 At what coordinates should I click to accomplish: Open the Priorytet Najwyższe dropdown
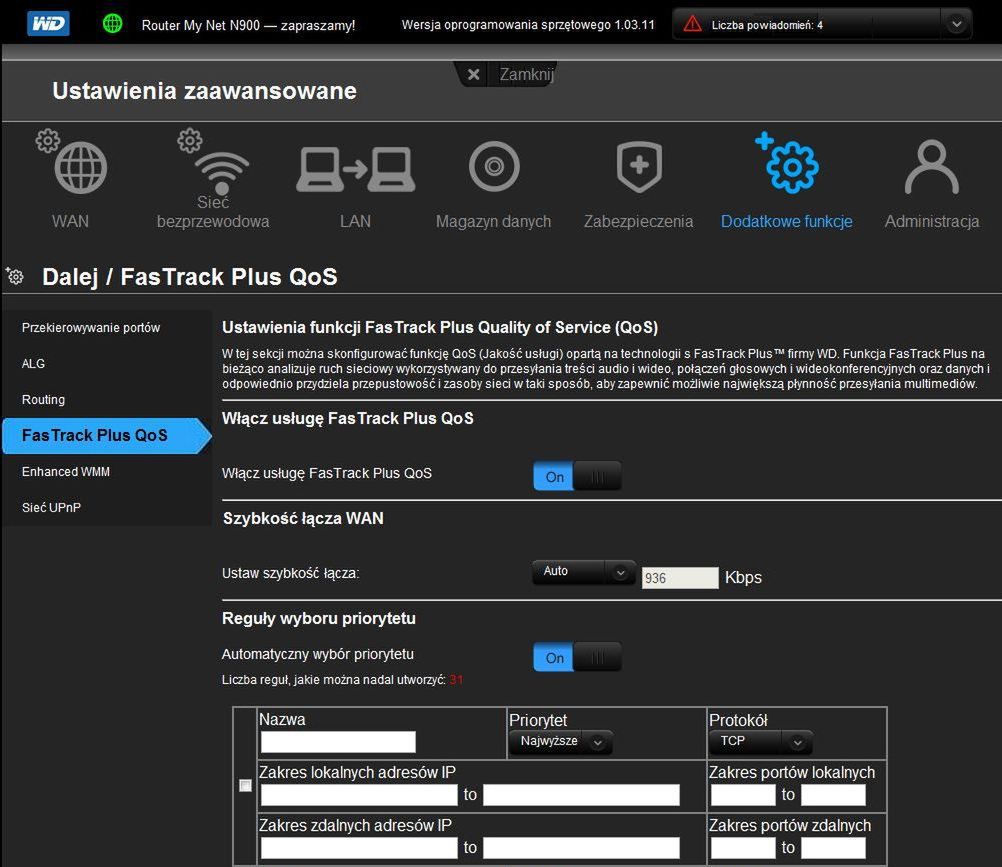click(x=560, y=742)
